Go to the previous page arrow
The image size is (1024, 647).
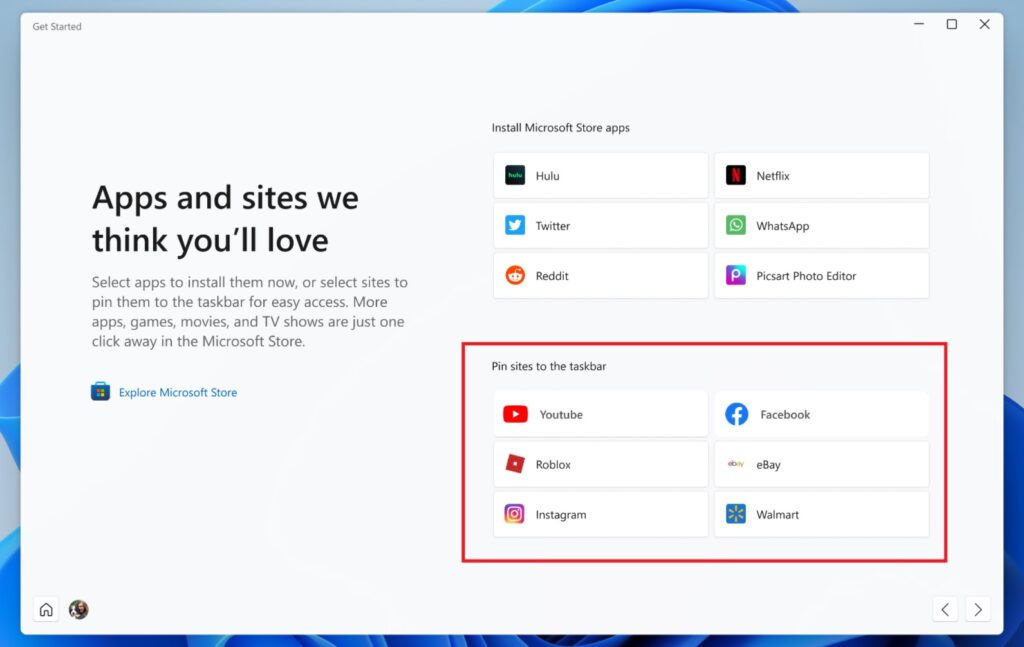946,609
